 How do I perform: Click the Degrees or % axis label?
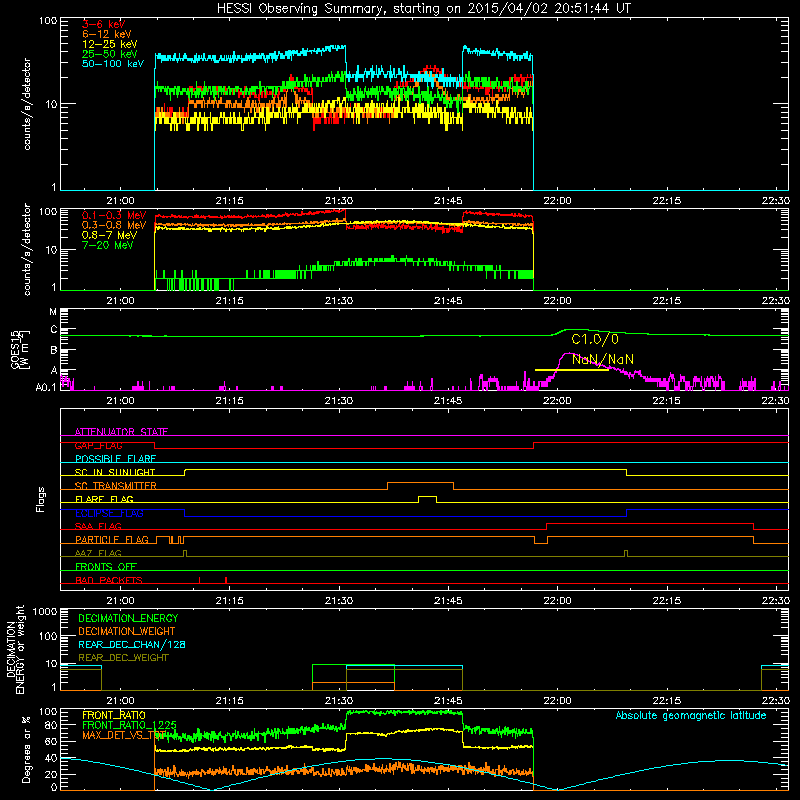(27, 749)
